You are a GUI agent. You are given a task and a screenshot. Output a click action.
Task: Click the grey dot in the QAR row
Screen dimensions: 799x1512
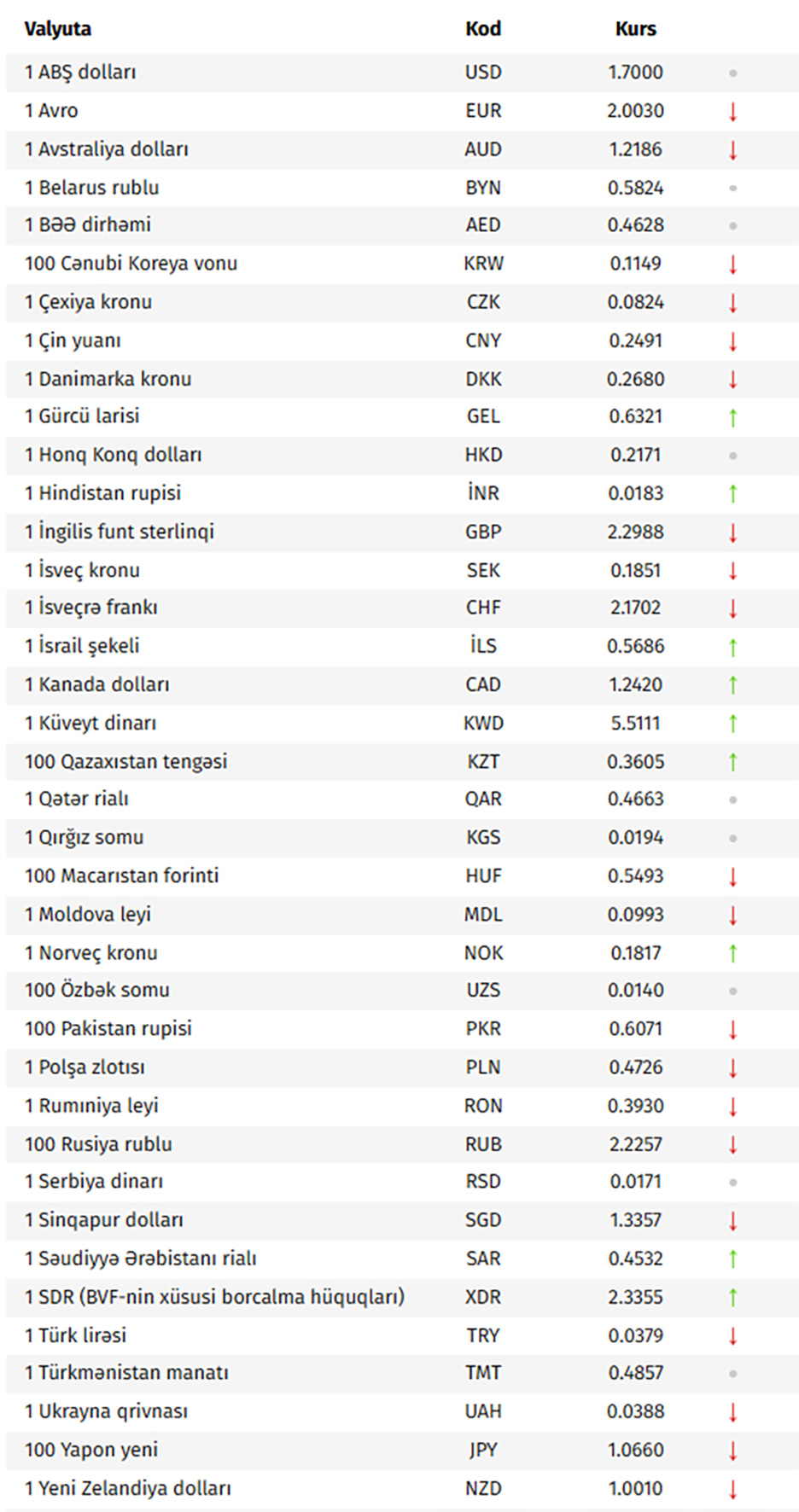pyautogui.click(x=732, y=800)
